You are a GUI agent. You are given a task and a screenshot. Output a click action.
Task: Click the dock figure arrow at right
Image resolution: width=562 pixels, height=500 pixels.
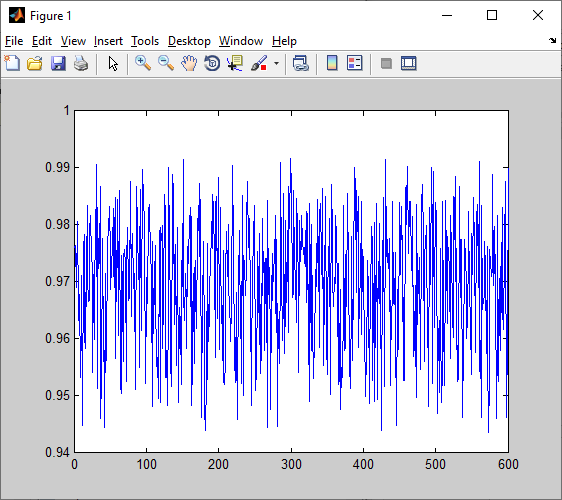[x=552, y=41]
